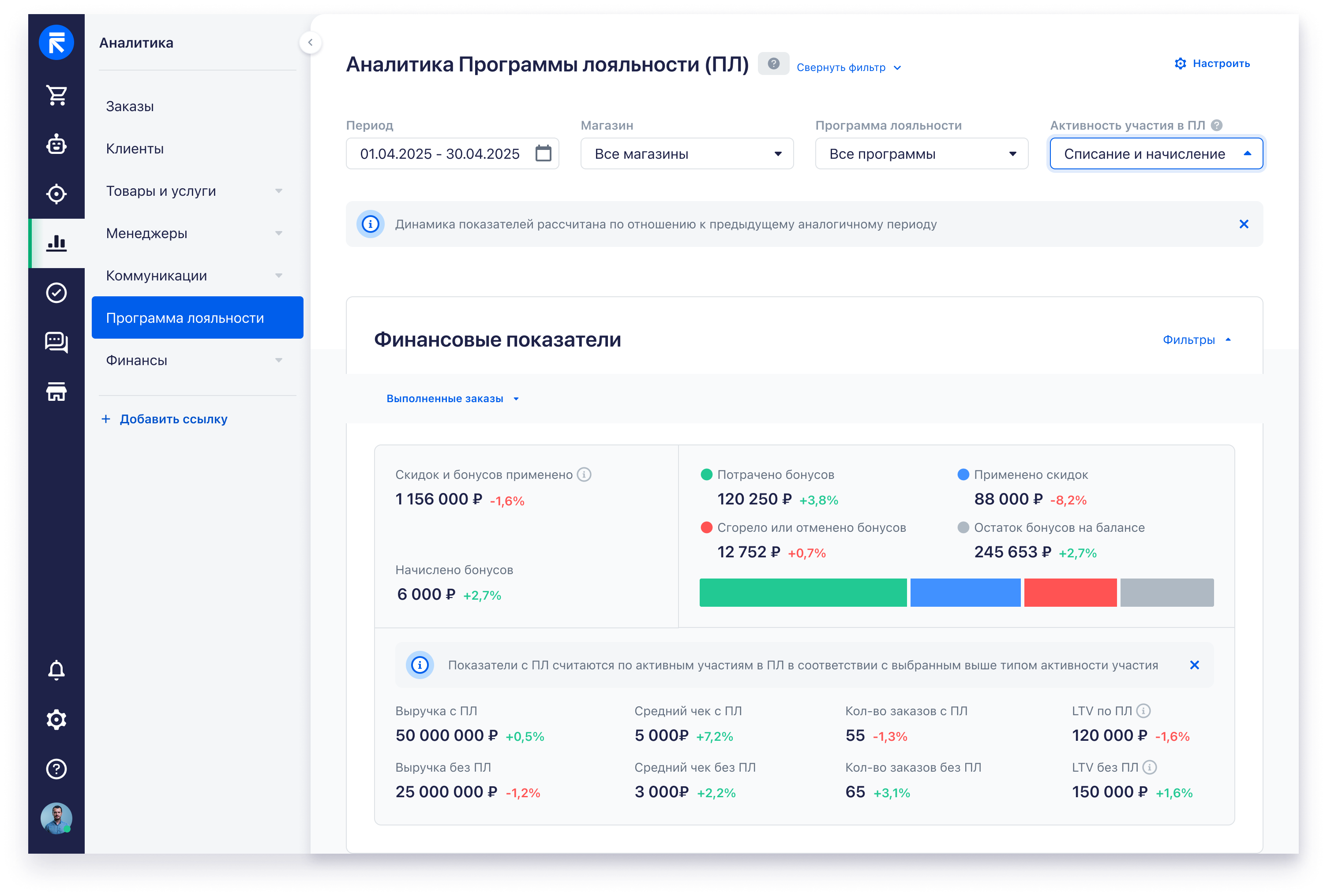Click the LTV без ПЛ value 150 000 ₽
The height and width of the screenshot is (896, 1327).
click(1110, 792)
